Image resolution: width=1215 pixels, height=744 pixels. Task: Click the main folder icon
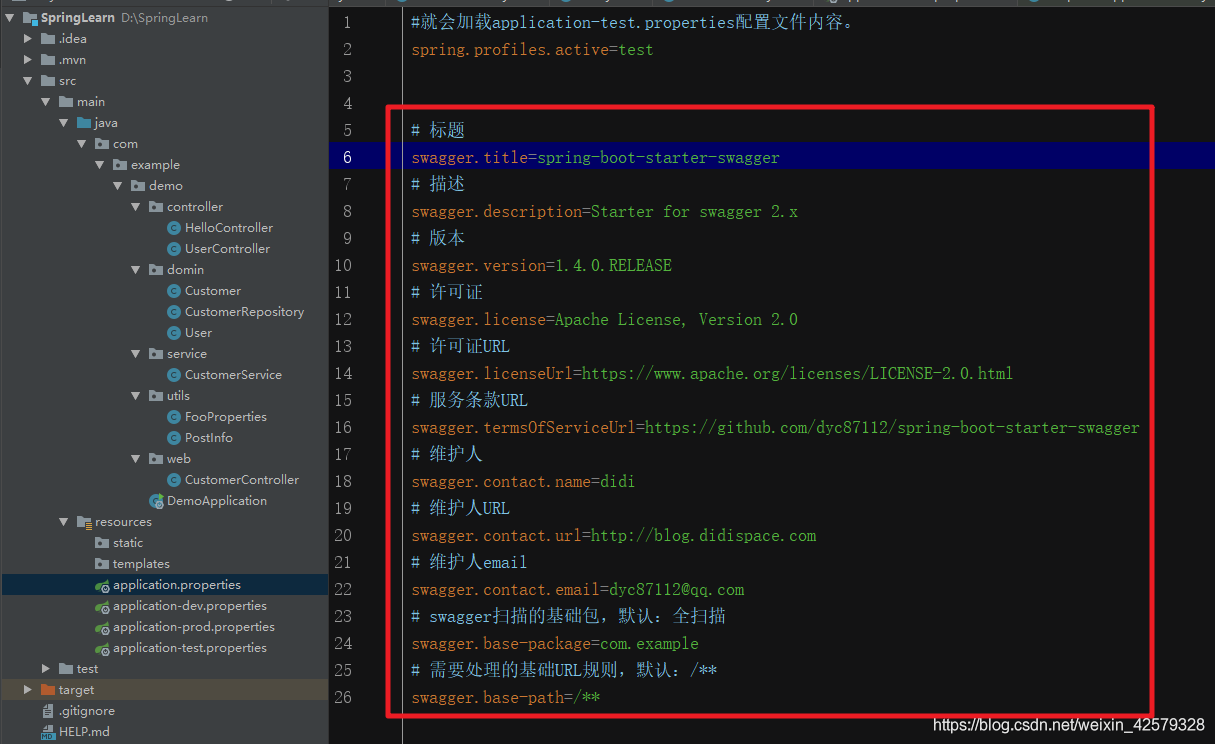tap(66, 102)
